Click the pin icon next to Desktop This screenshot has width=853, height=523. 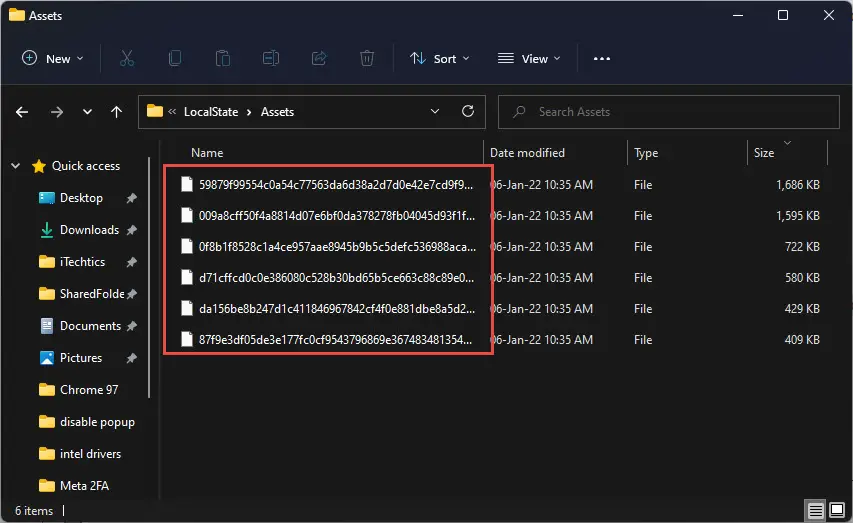132,198
